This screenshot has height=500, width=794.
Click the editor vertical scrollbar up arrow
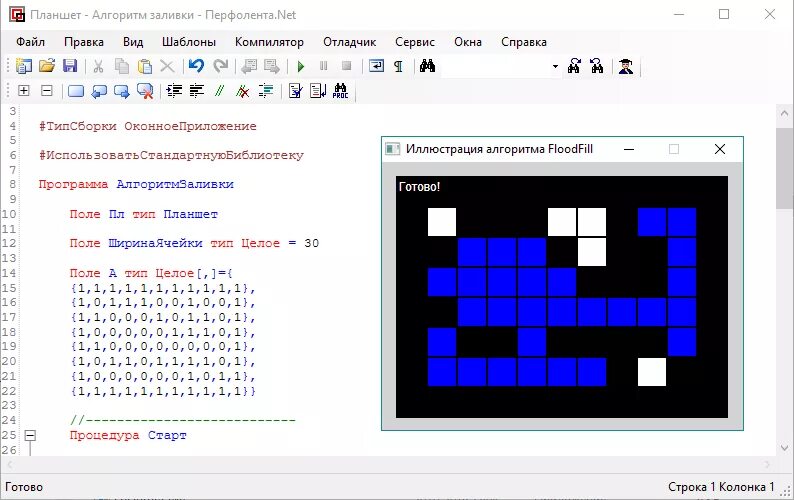(x=784, y=113)
